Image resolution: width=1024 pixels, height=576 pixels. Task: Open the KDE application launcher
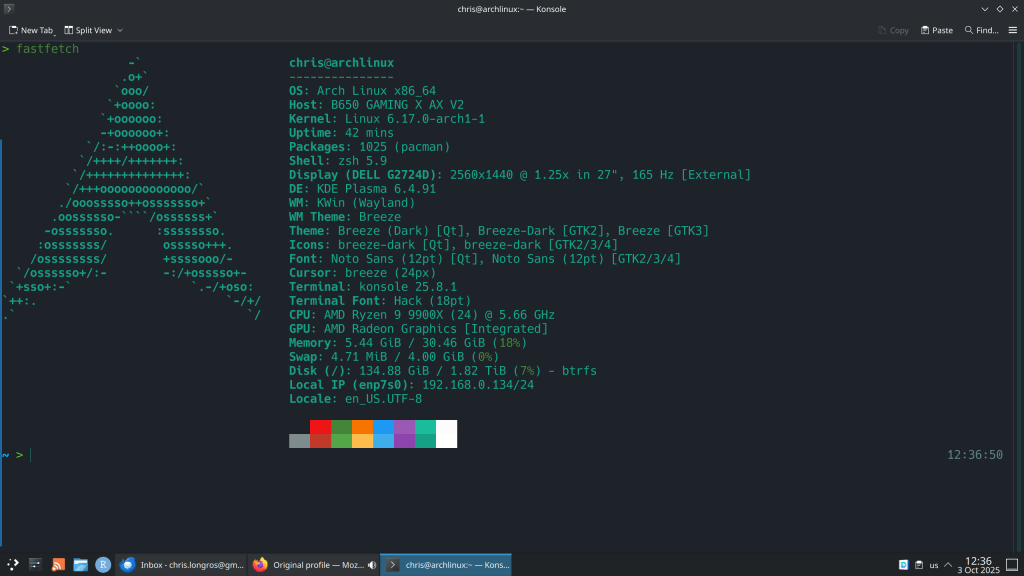13,565
